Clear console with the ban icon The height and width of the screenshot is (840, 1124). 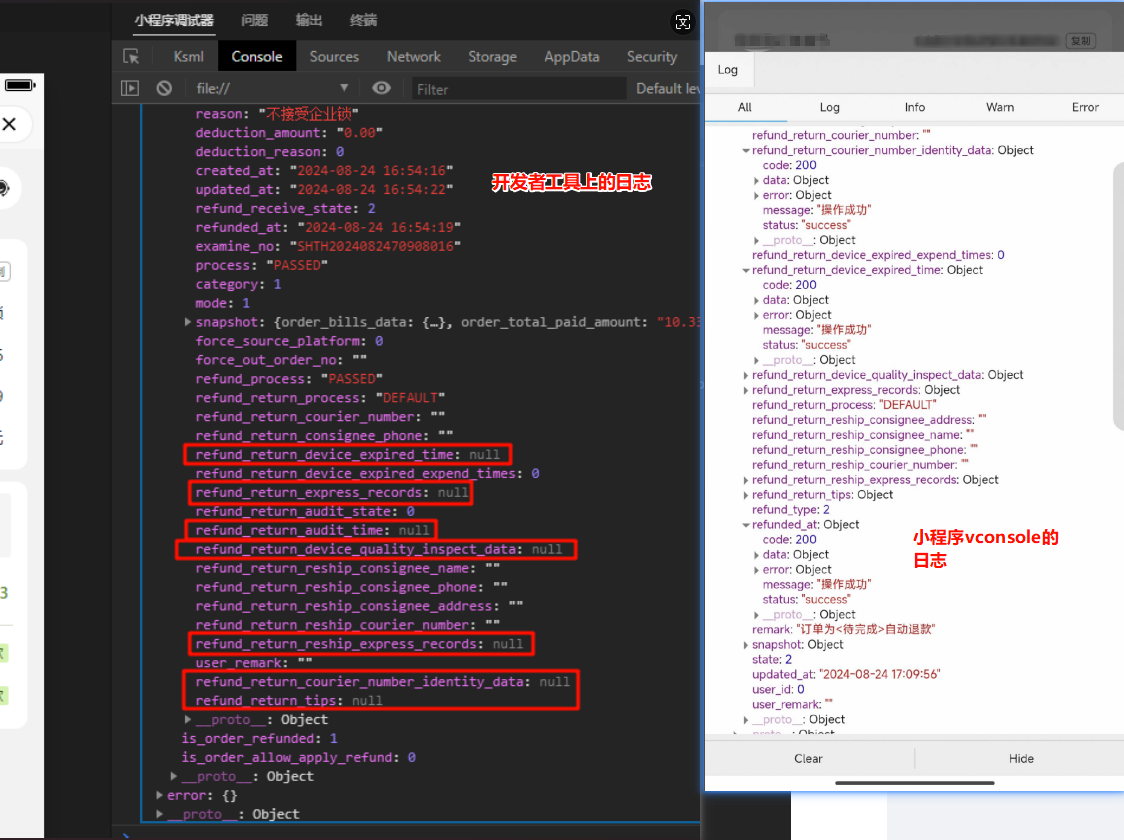tap(164, 88)
